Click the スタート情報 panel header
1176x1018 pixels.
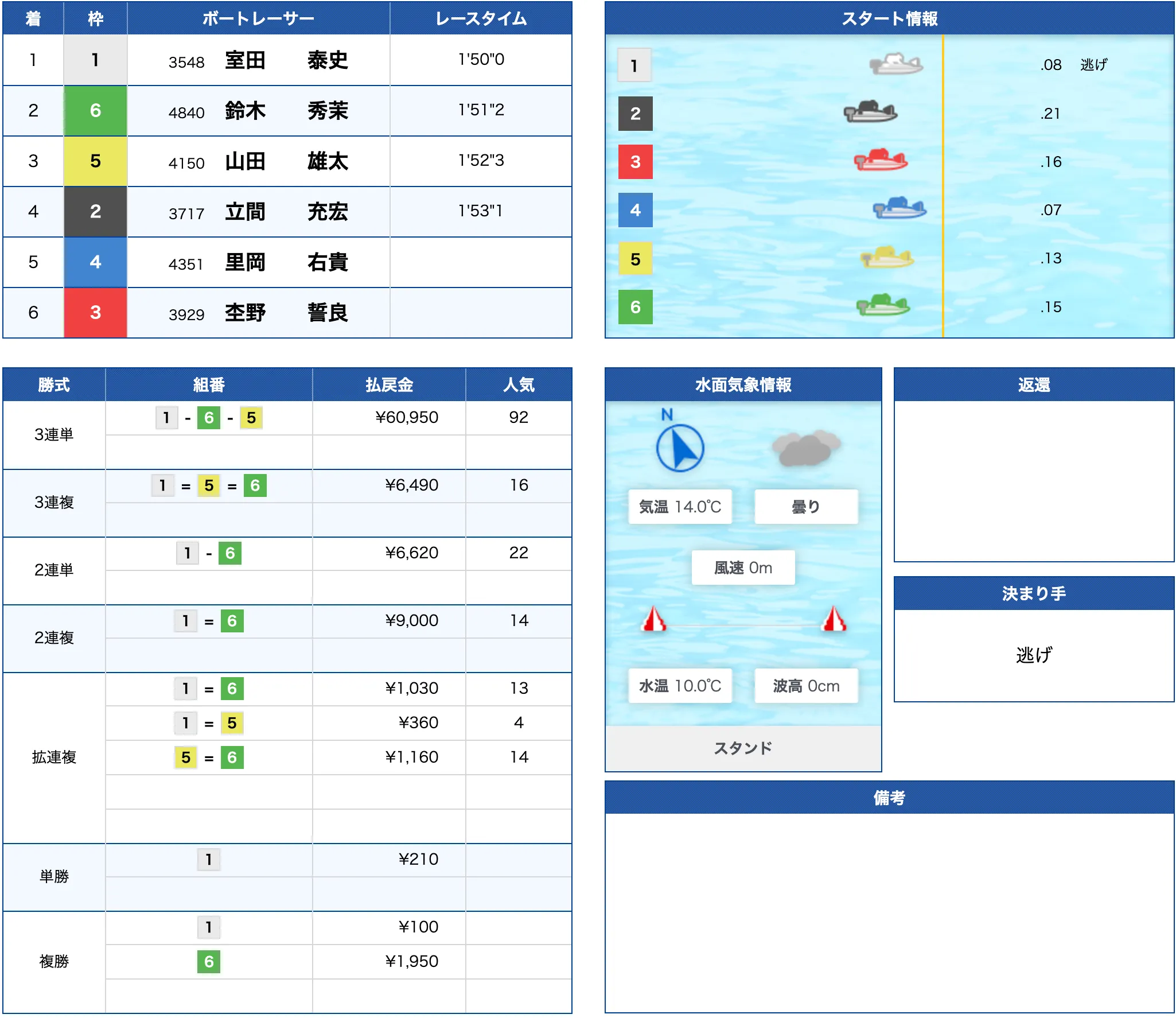[x=889, y=18]
